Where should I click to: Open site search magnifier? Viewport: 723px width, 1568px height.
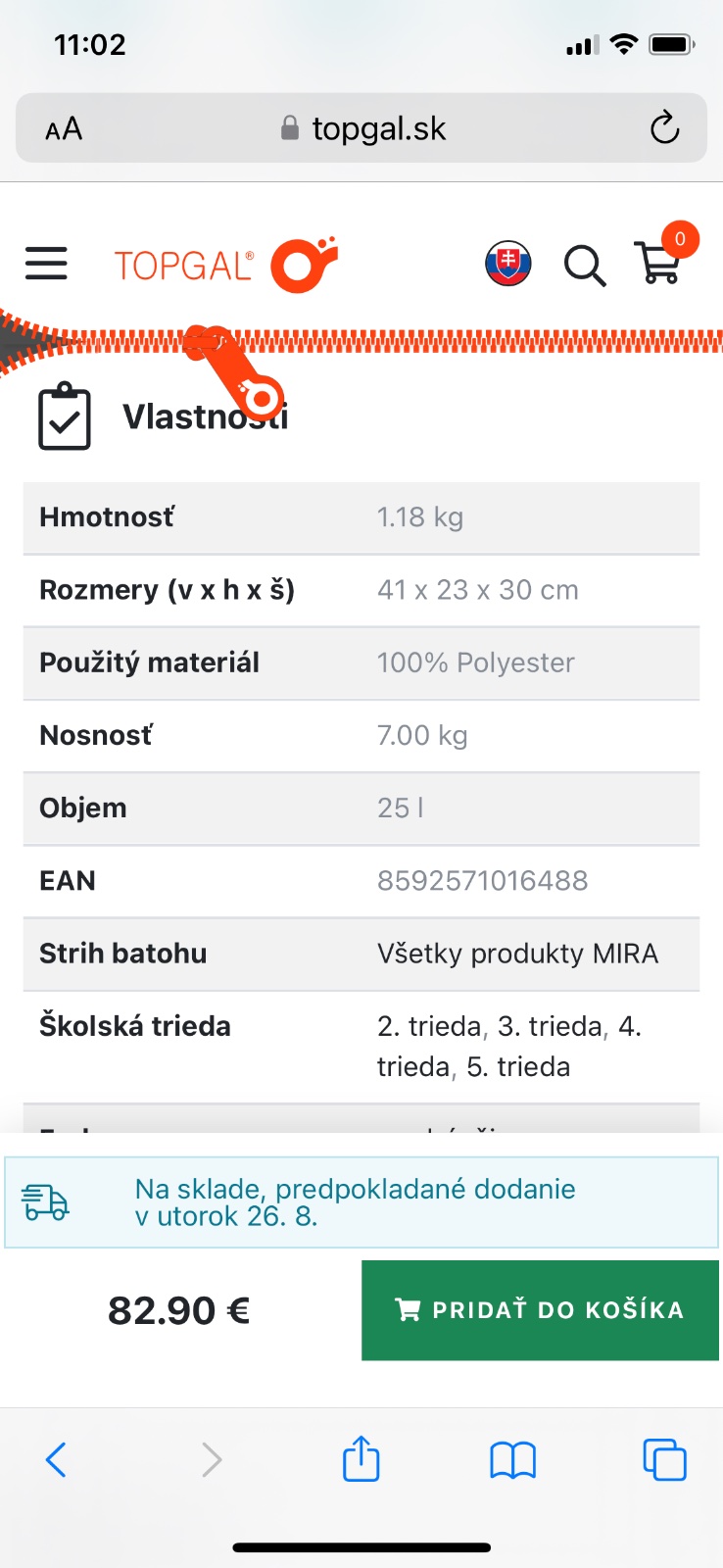click(x=584, y=265)
